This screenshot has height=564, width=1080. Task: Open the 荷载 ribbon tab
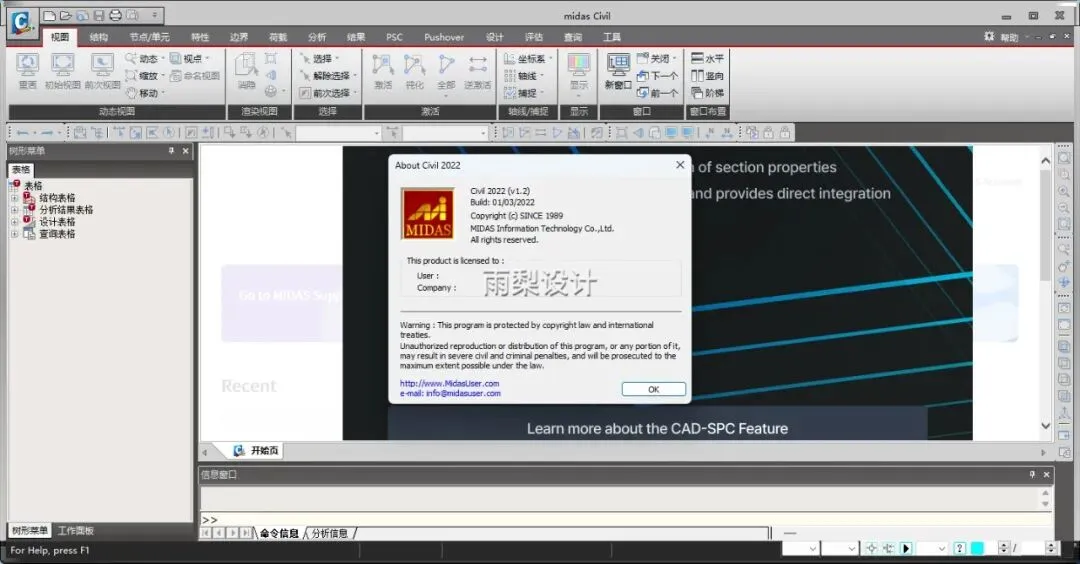click(x=278, y=37)
